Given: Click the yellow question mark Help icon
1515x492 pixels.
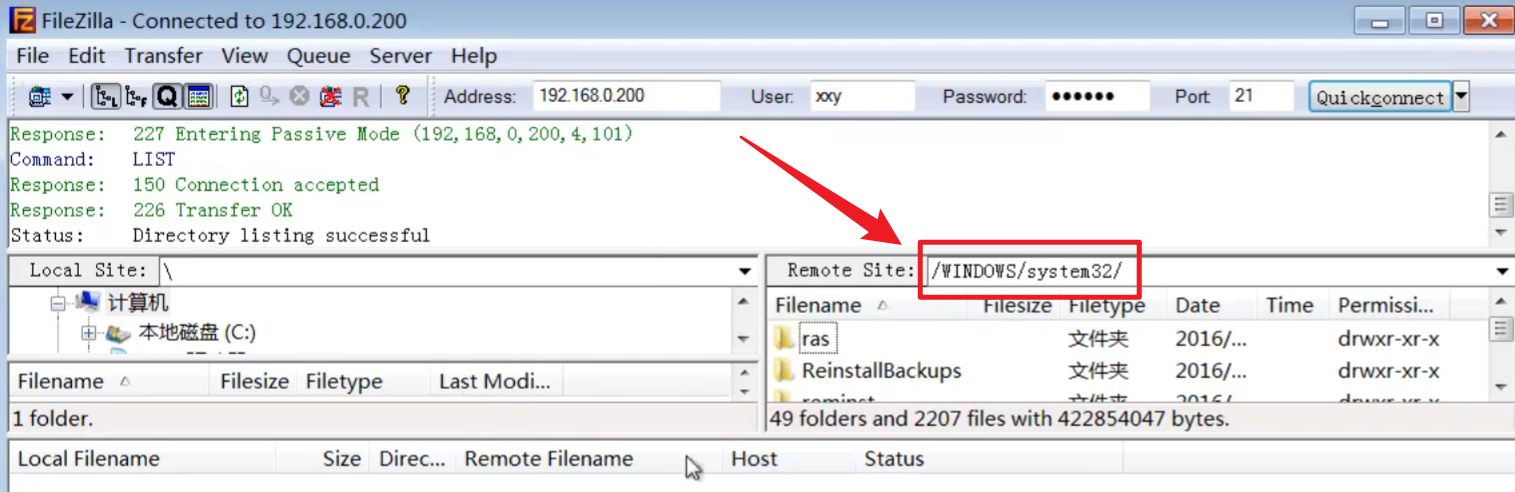Looking at the screenshot, I should tap(402, 96).
